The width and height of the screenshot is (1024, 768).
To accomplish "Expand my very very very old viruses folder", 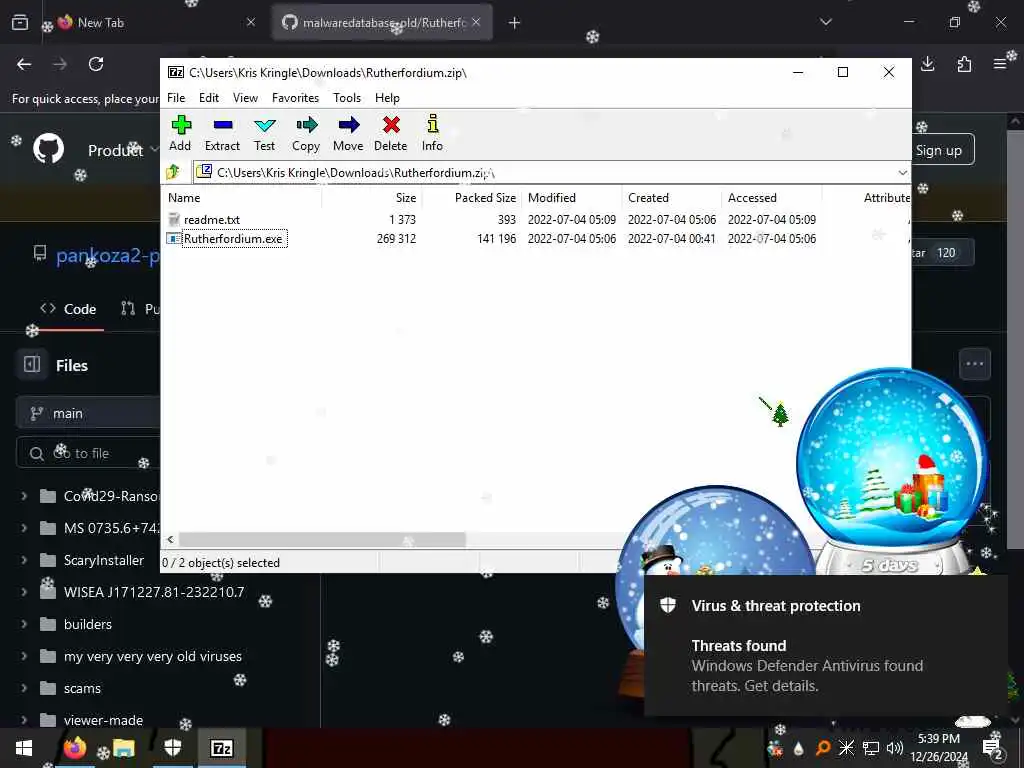I will [24, 656].
